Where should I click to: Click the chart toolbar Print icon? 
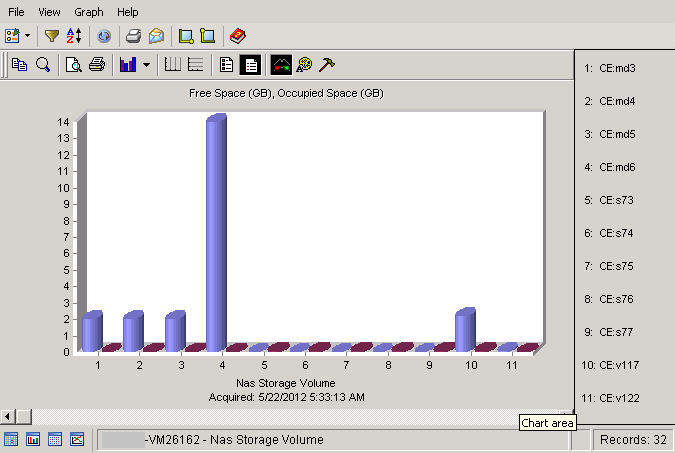pos(97,65)
